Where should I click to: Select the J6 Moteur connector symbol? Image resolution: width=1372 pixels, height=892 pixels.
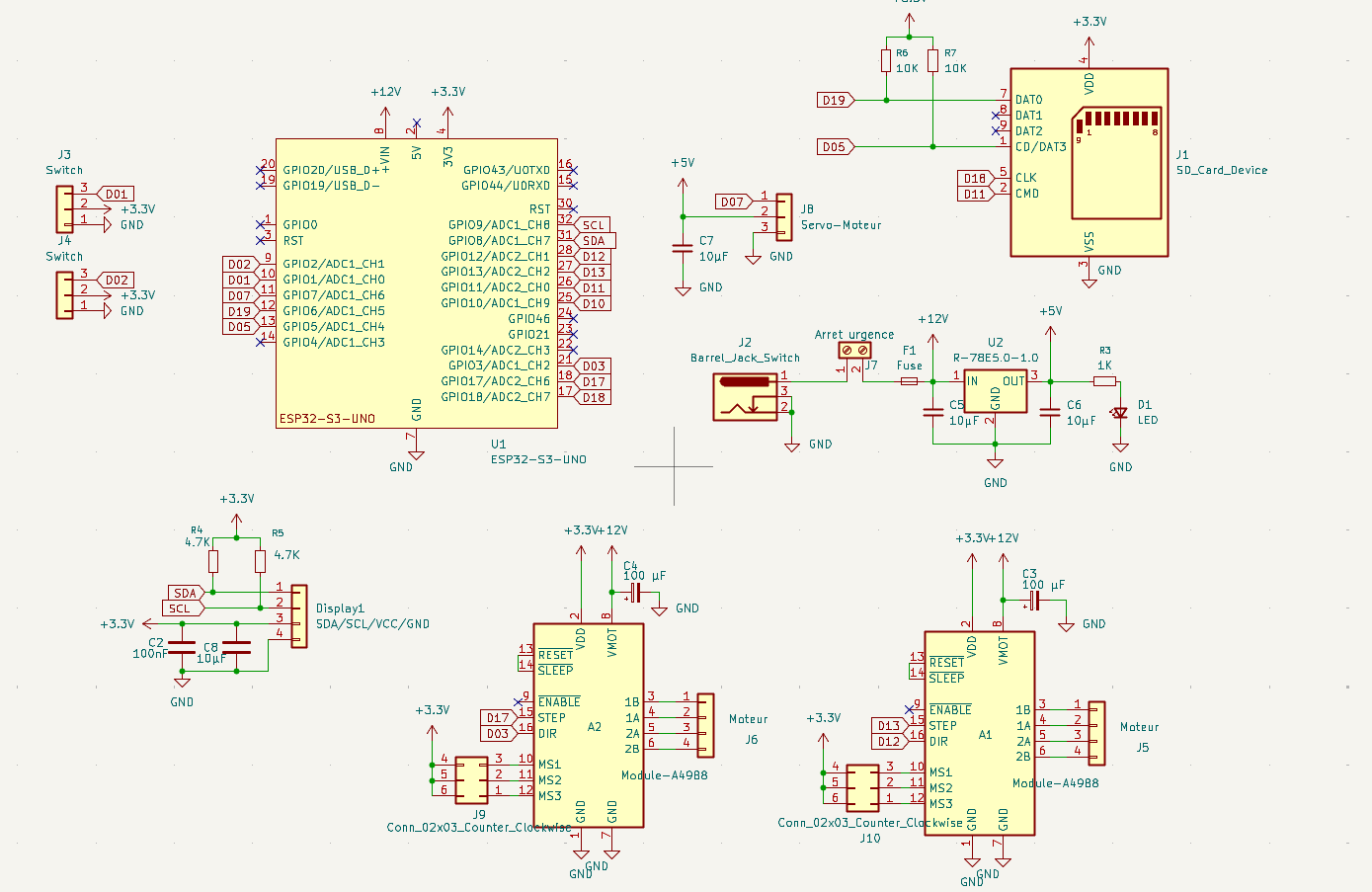pos(705,725)
